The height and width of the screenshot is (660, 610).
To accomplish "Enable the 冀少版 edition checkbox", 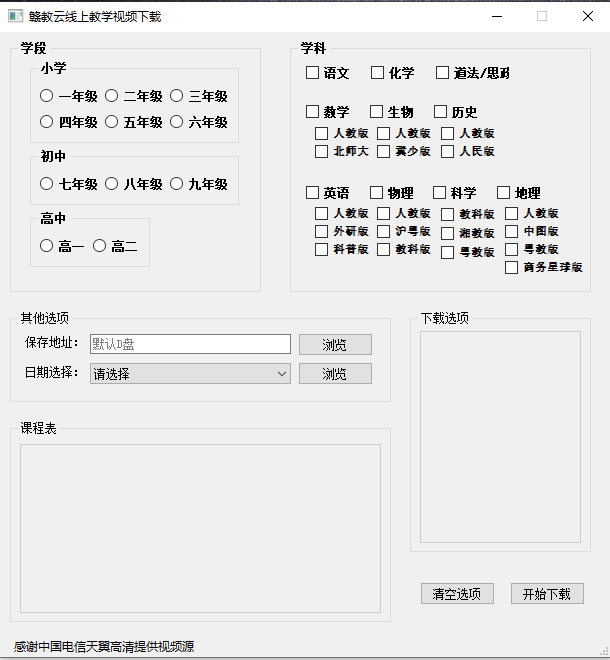I will click(x=383, y=152).
